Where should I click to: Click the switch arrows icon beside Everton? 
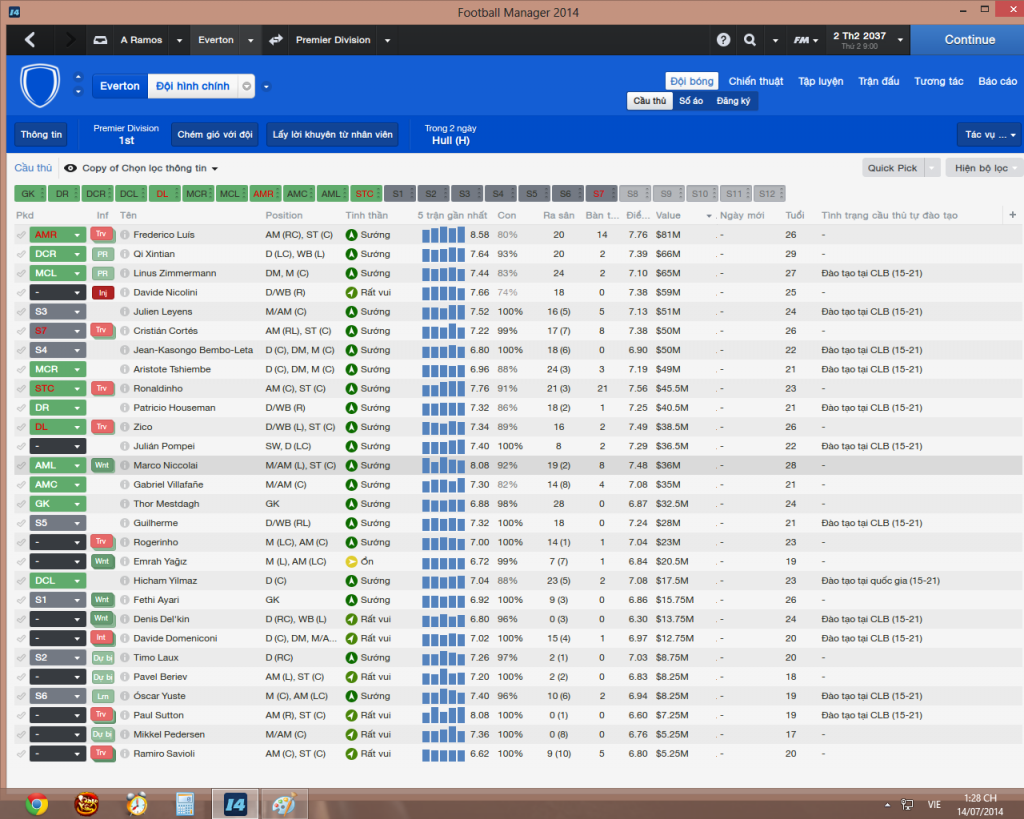[276, 40]
